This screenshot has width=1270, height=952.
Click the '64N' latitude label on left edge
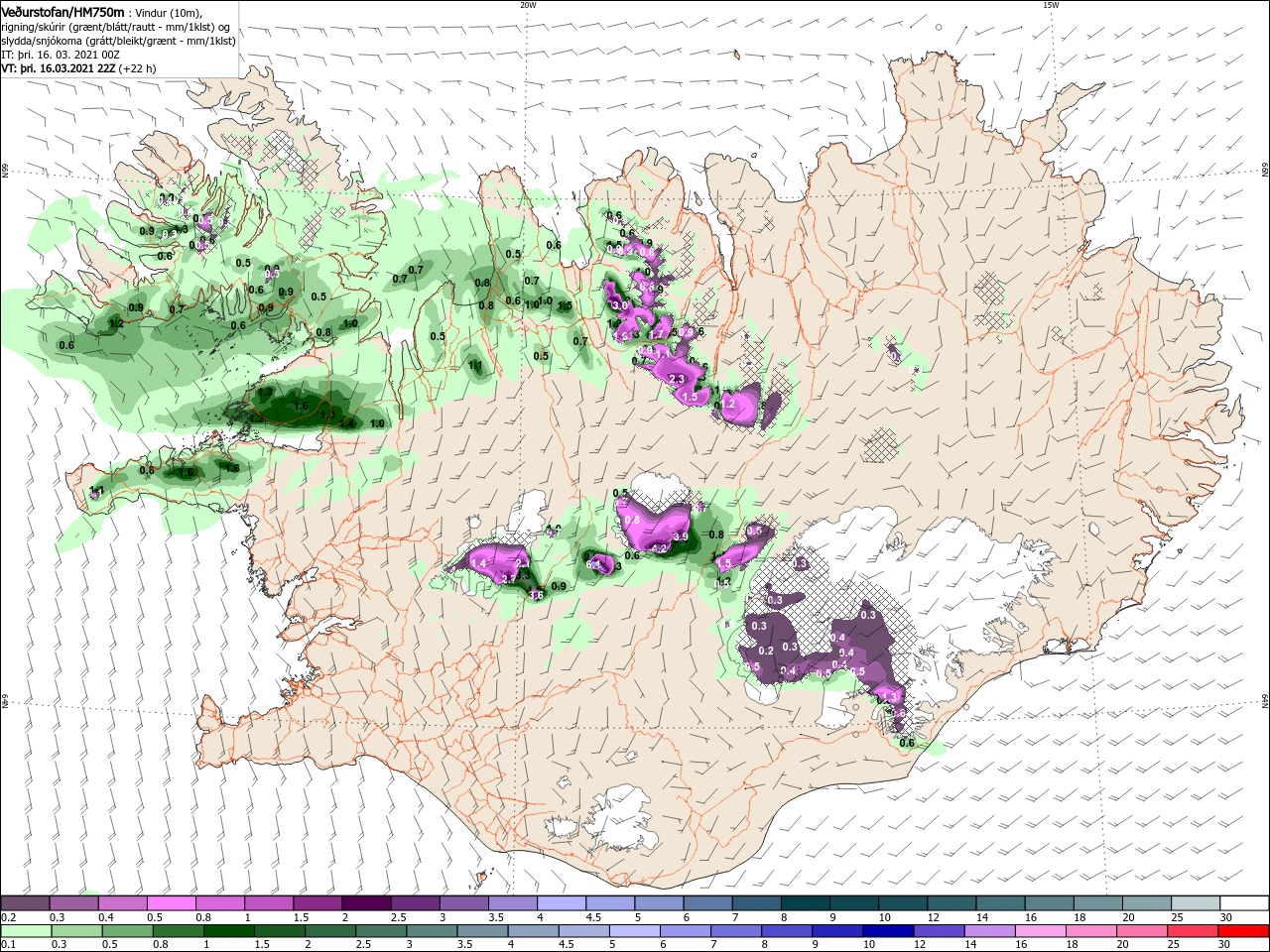(5, 699)
